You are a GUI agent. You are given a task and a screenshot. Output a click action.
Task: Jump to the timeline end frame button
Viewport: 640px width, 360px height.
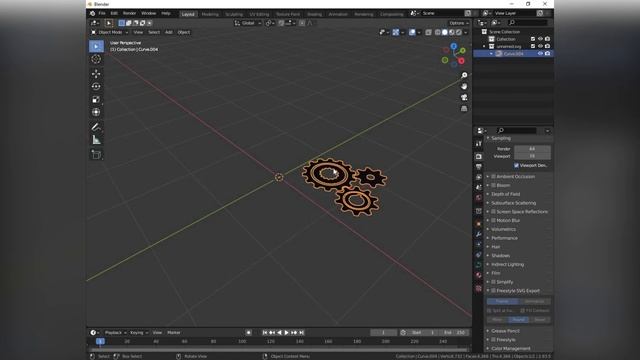[302, 333]
